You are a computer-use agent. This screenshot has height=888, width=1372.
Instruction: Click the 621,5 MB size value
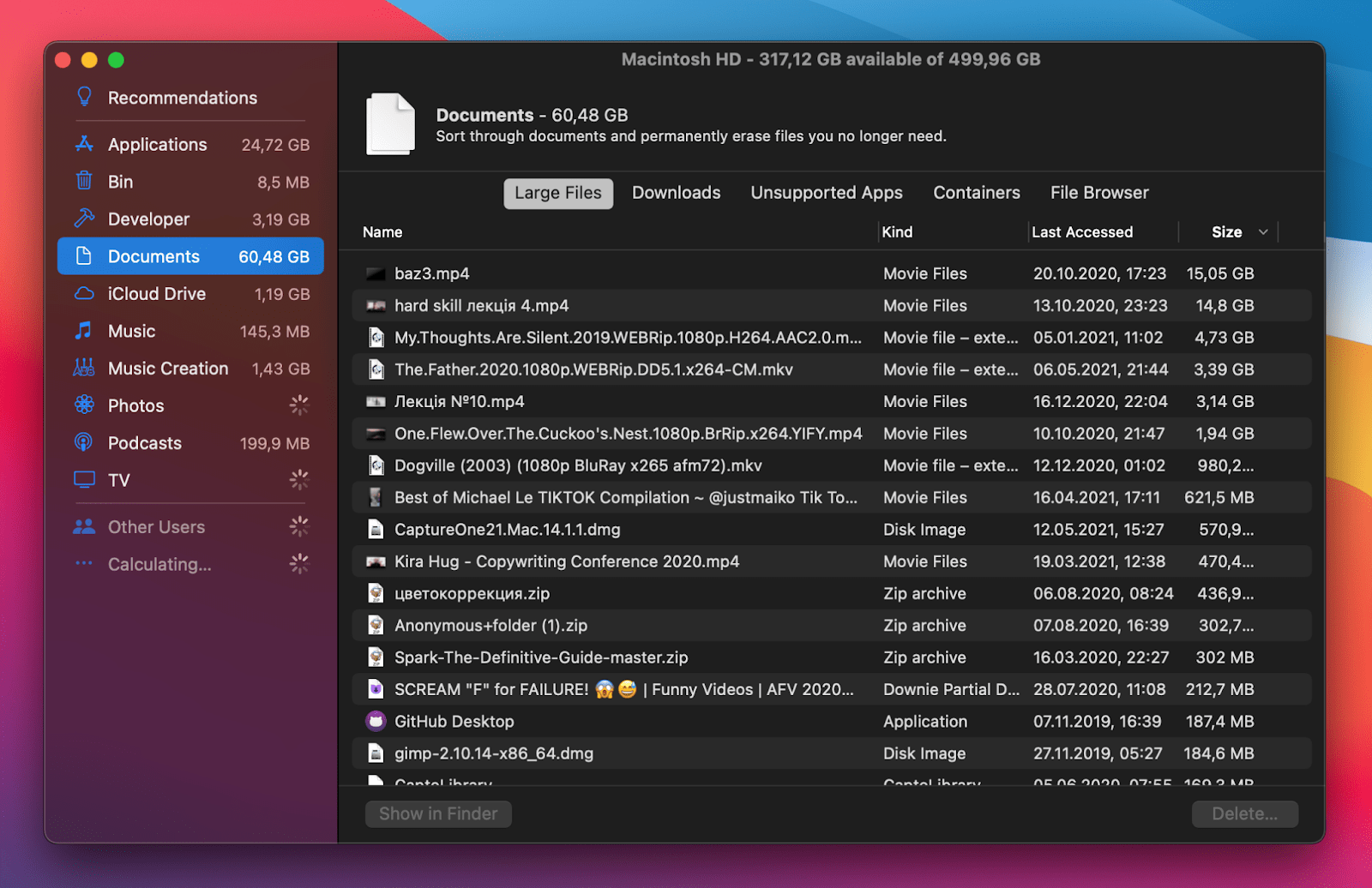pyautogui.click(x=1219, y=497)
